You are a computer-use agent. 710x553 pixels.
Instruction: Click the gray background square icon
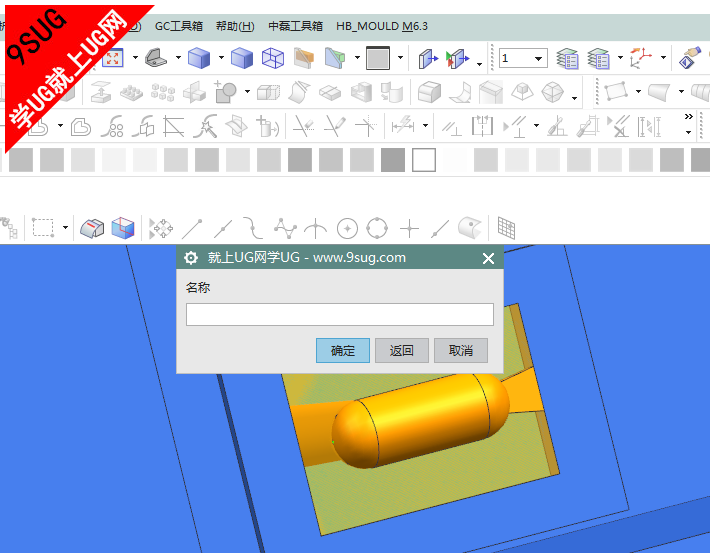coord(378,58)
